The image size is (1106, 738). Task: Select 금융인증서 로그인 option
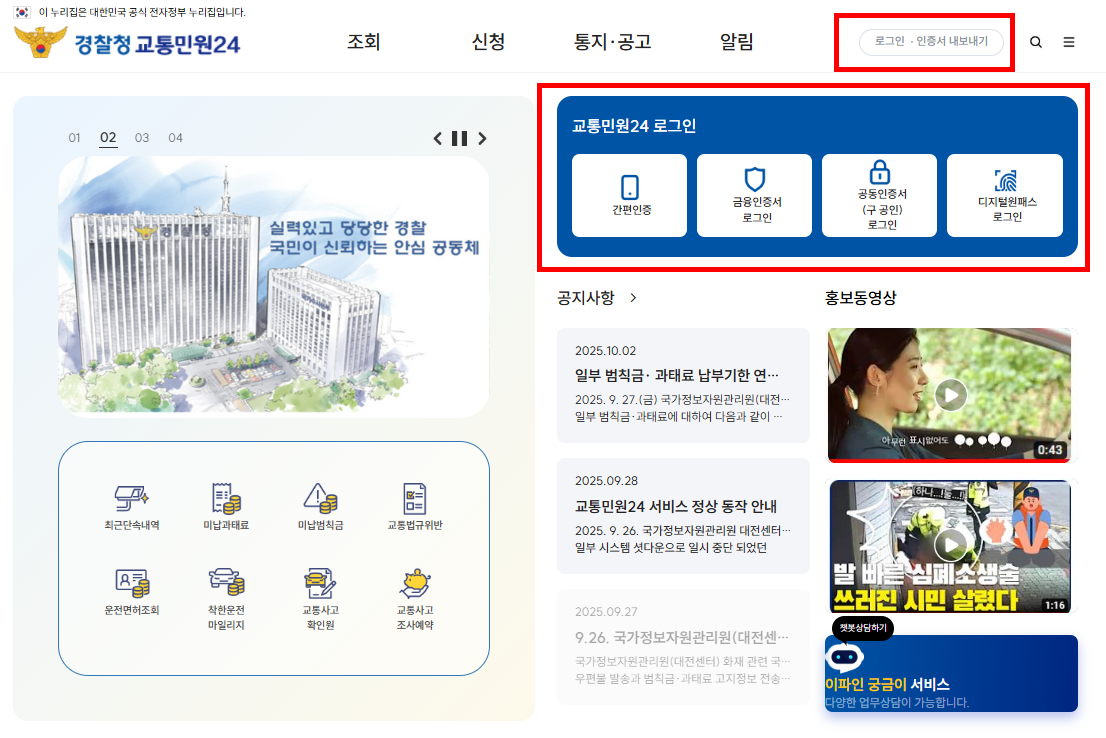754,195
